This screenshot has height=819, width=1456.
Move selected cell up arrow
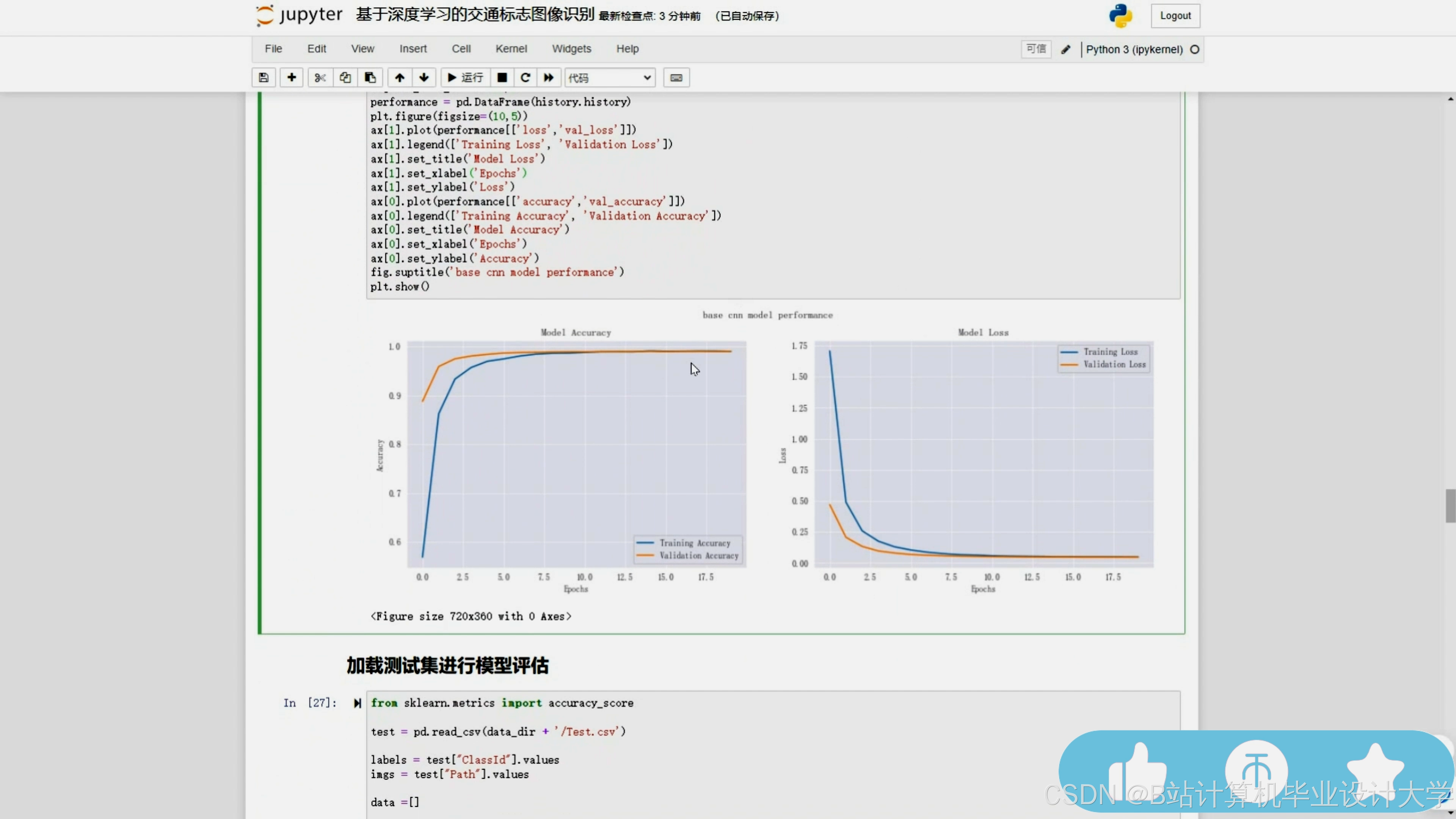pyautogui.click(x=400, y=77)
